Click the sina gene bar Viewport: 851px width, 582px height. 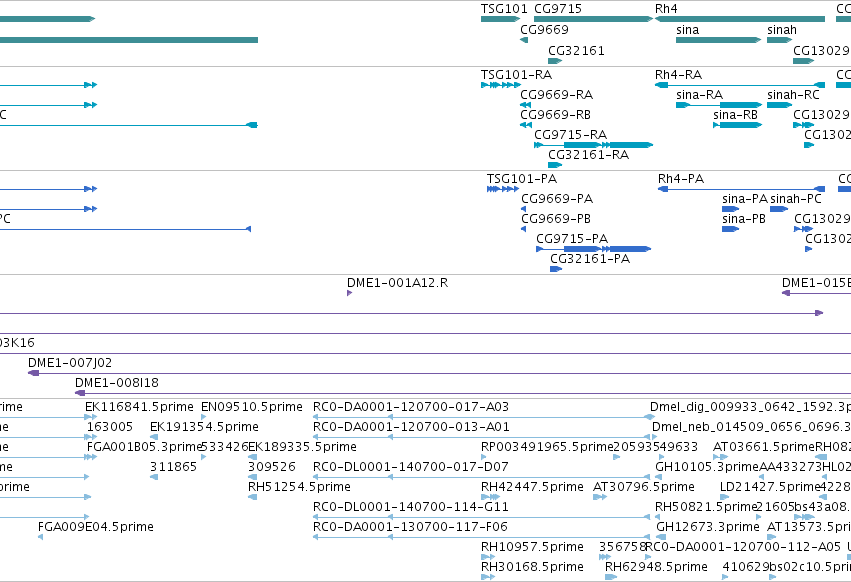[718, 40]
